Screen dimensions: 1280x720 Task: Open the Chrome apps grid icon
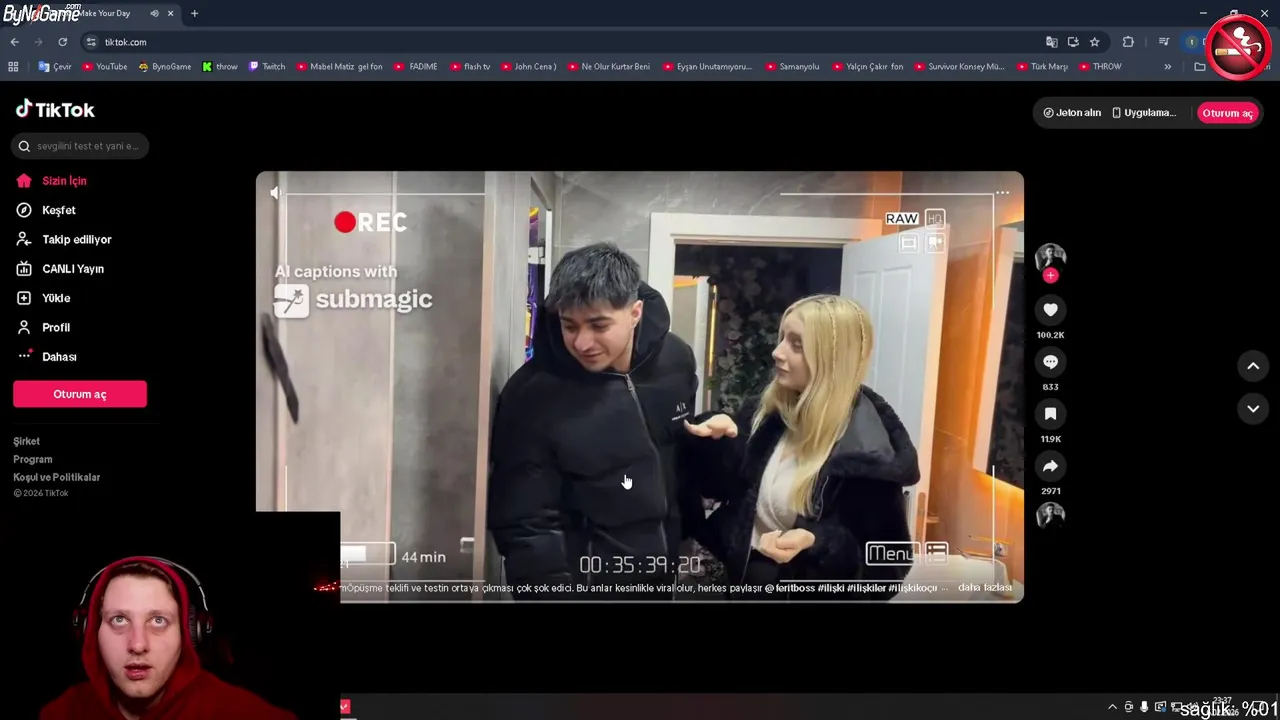13,67
